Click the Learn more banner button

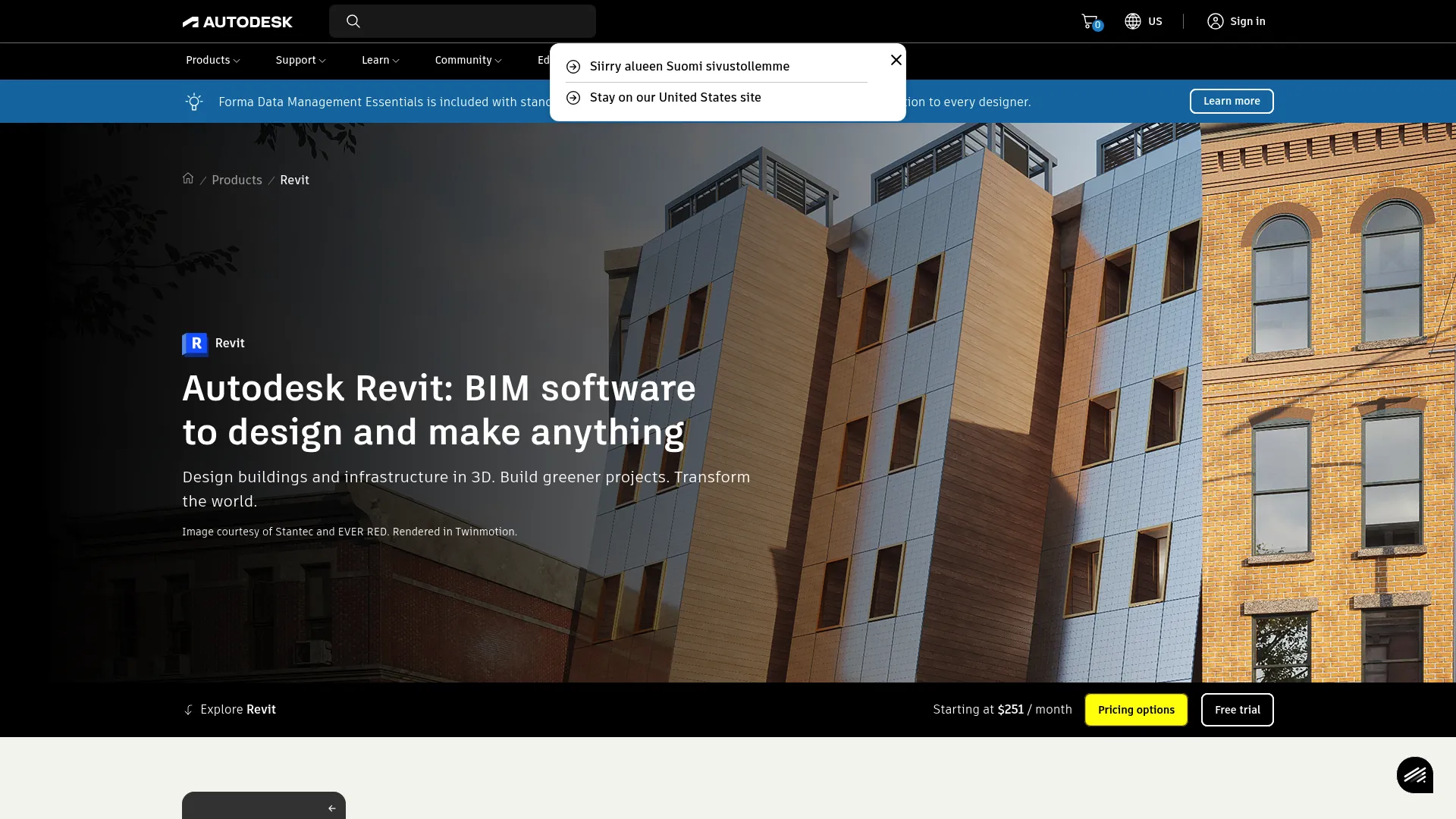1232,101
